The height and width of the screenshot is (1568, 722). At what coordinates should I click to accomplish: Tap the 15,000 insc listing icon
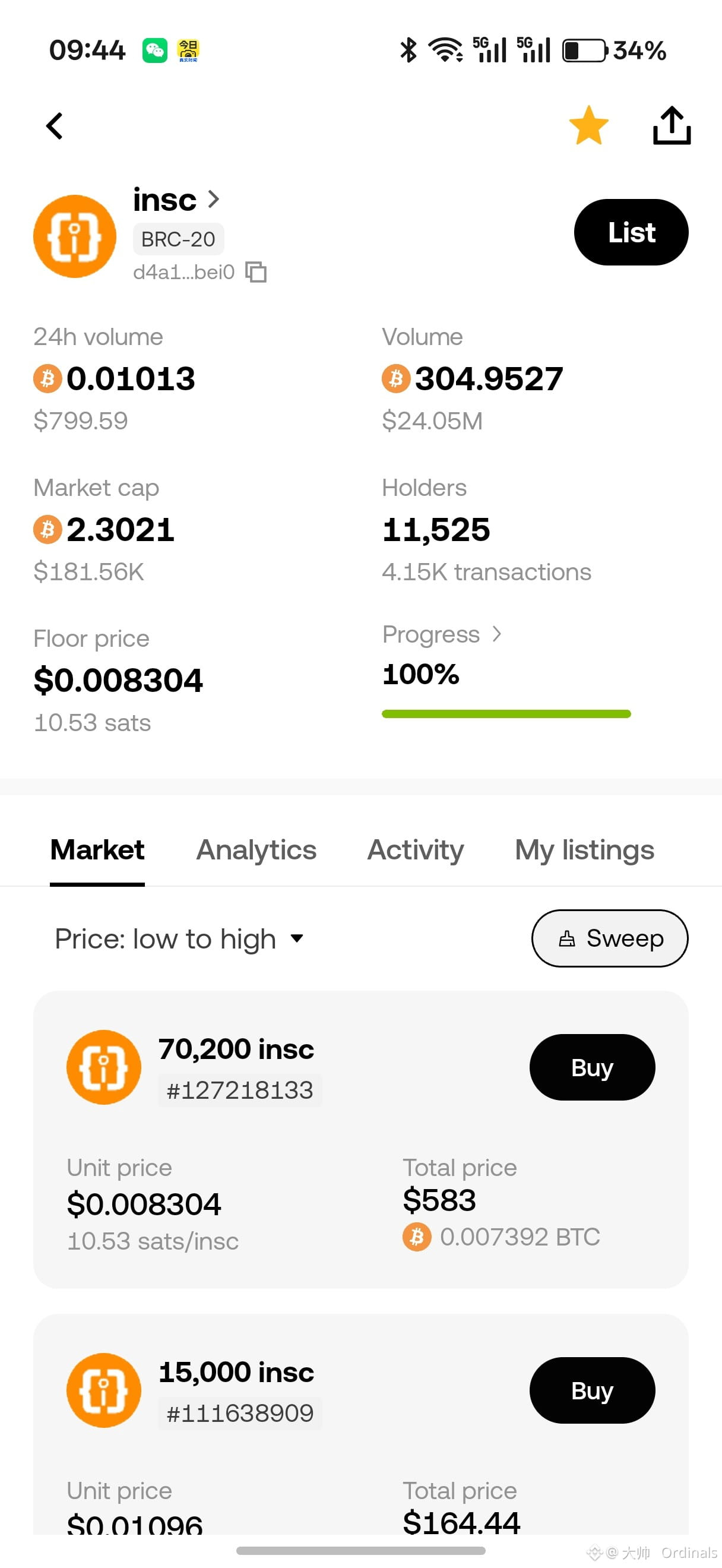click(104, 1390)
